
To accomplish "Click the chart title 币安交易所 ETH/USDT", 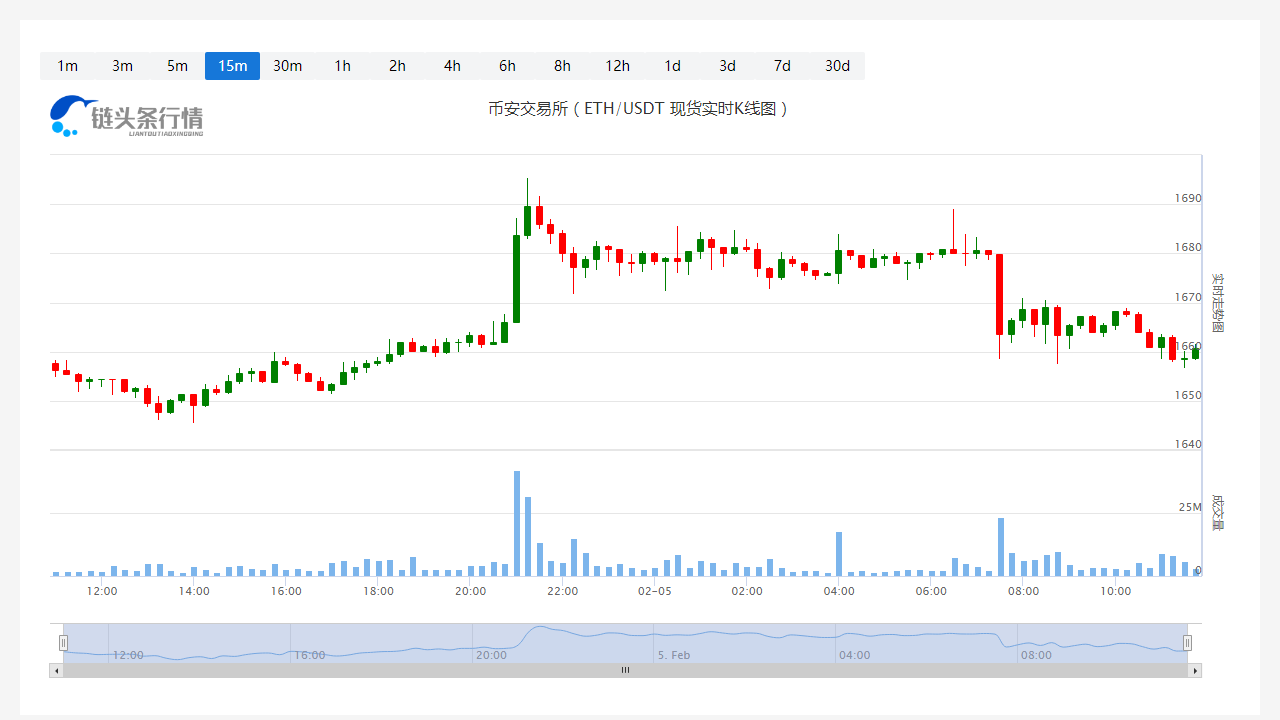I will (x=638, y=108).
